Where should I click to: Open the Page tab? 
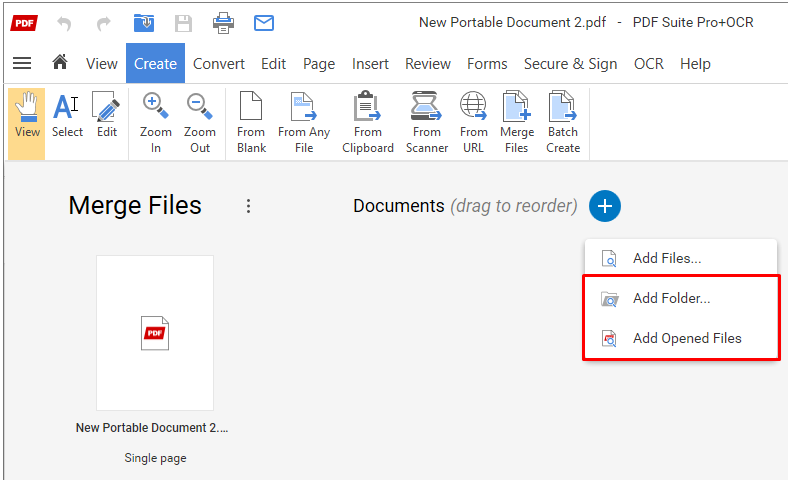[319, 64]
